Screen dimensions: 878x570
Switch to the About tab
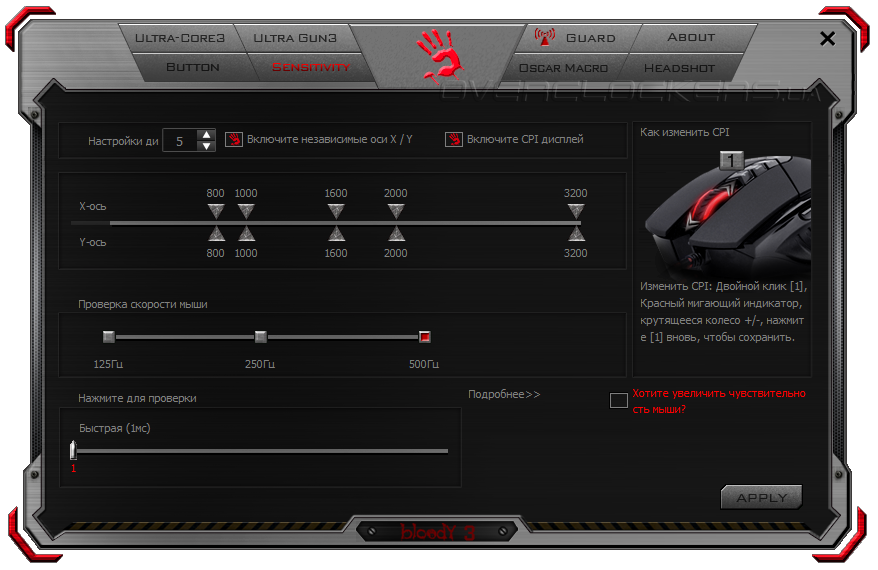(x=691, y=38)
